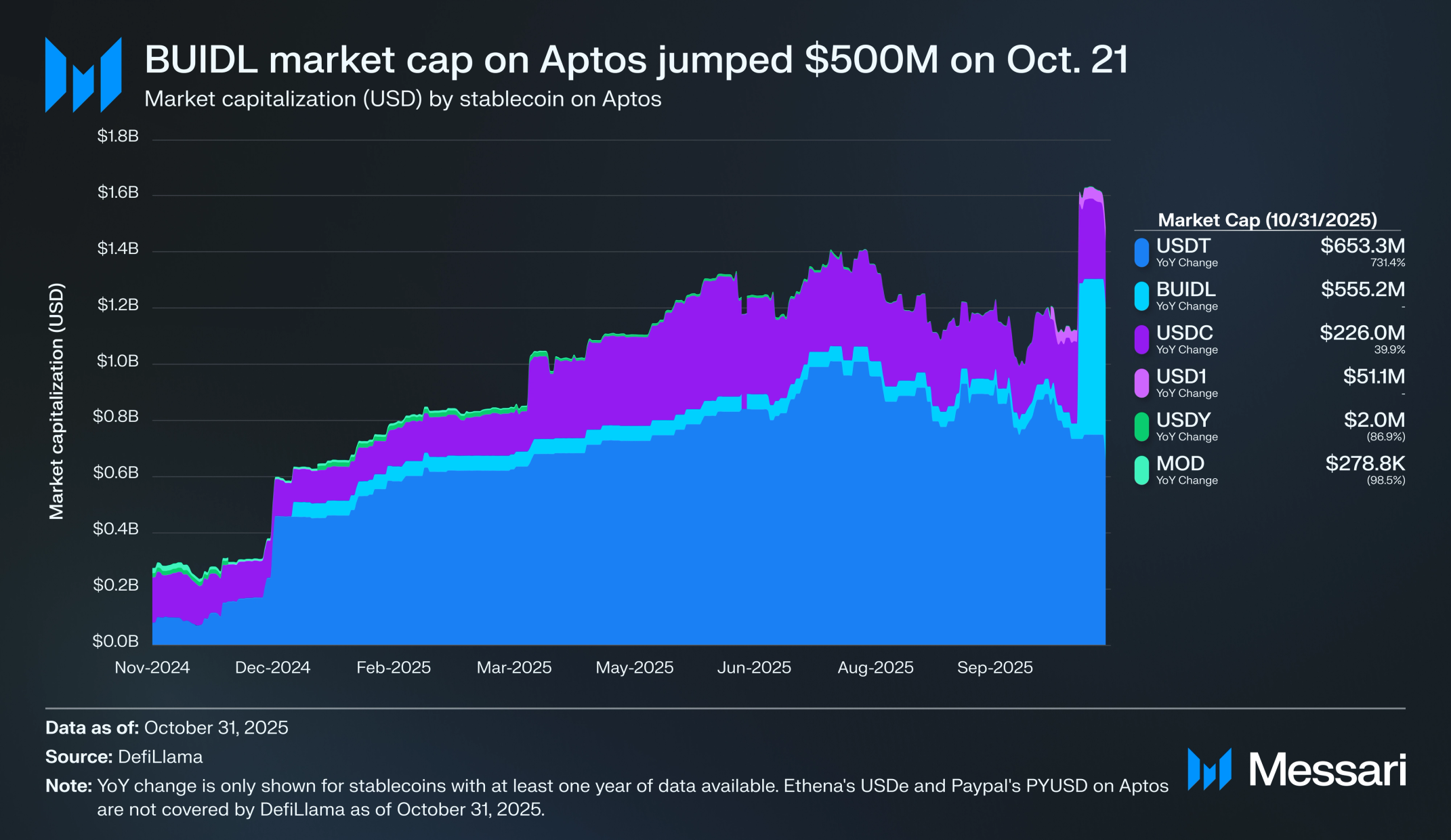1451x840 pixels.
Task: Click the BUIDL $555.2M market cap value
Action: pyautogui.click(x=1362, y=289)
